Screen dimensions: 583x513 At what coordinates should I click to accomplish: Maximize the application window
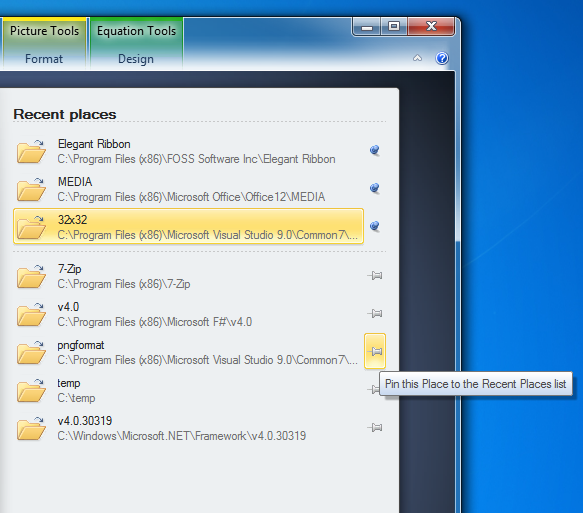394,26
